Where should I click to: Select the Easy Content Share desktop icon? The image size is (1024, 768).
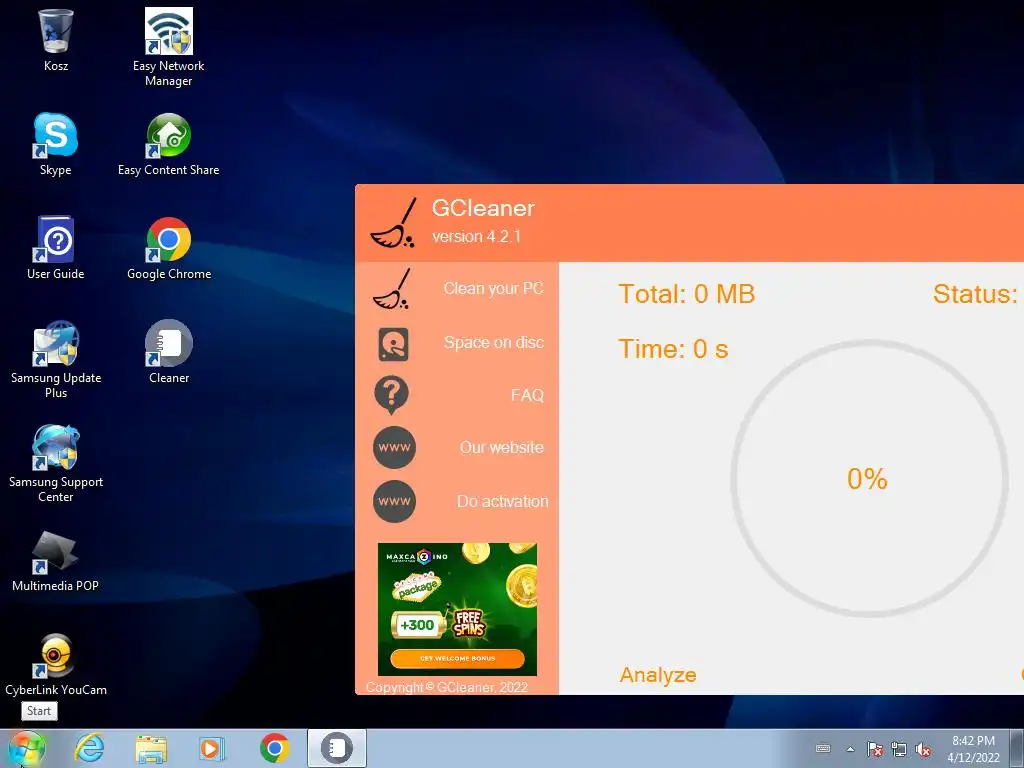pyautogui.click(x=168, y=144)
